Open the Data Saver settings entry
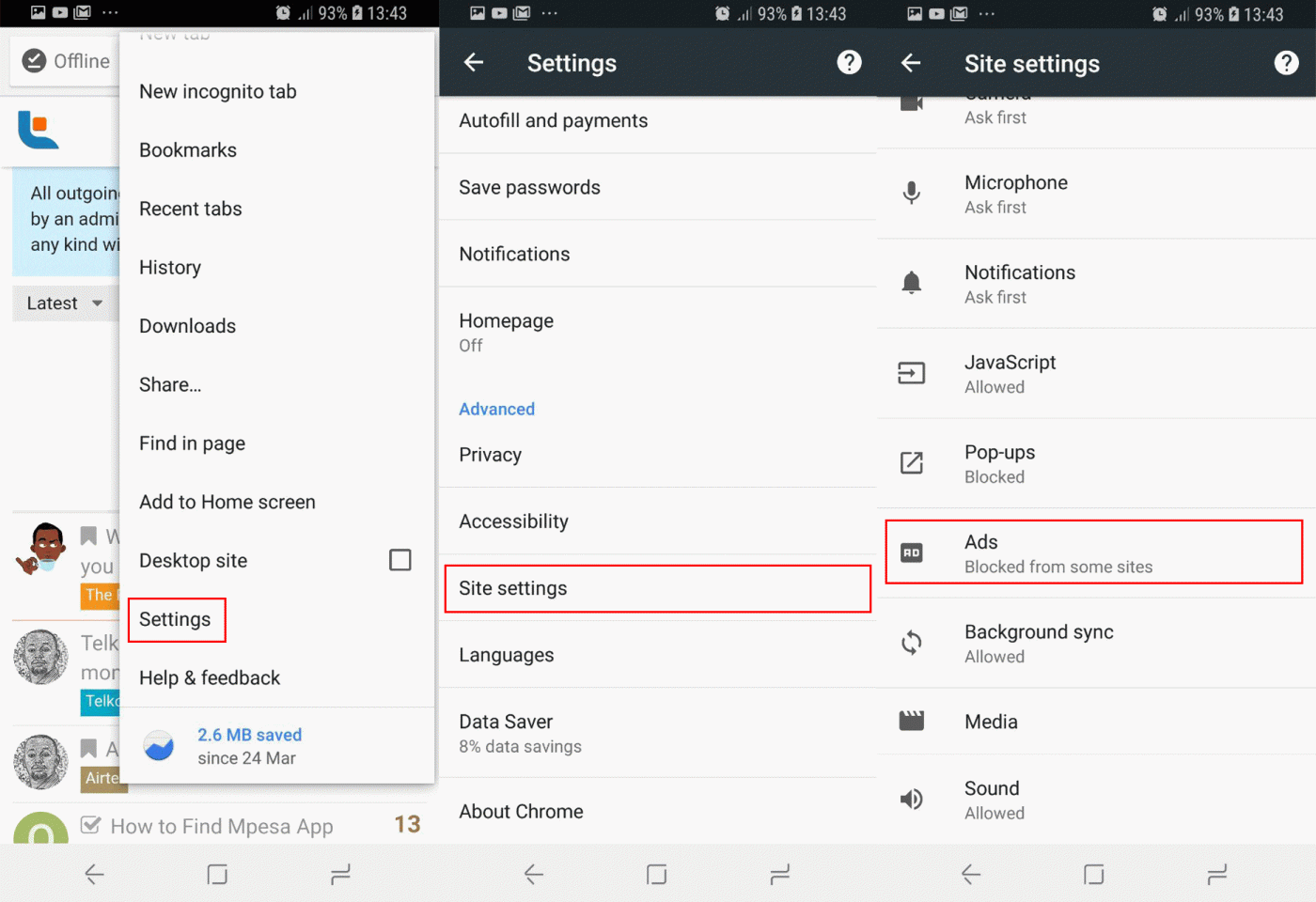 point(657,733)
